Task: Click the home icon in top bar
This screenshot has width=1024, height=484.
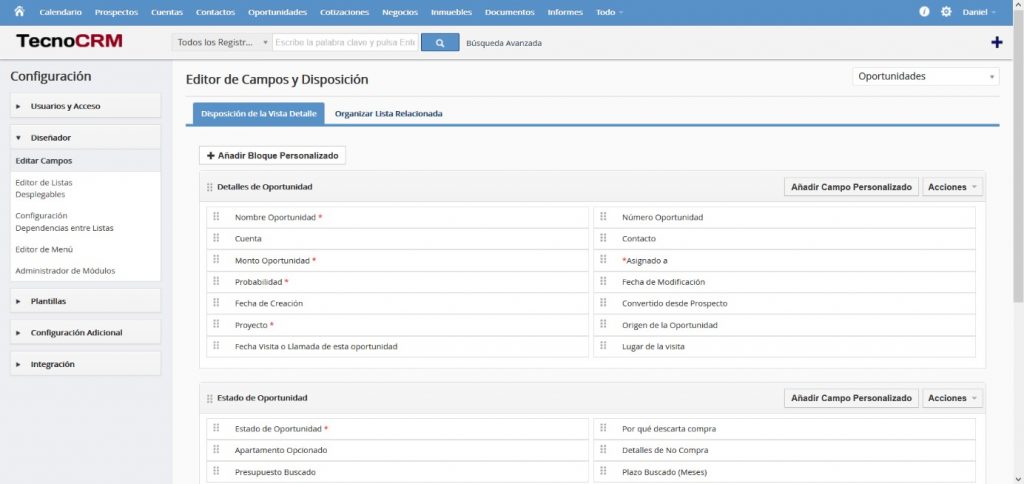Action: pyautogui.click(x=18, y=12)
